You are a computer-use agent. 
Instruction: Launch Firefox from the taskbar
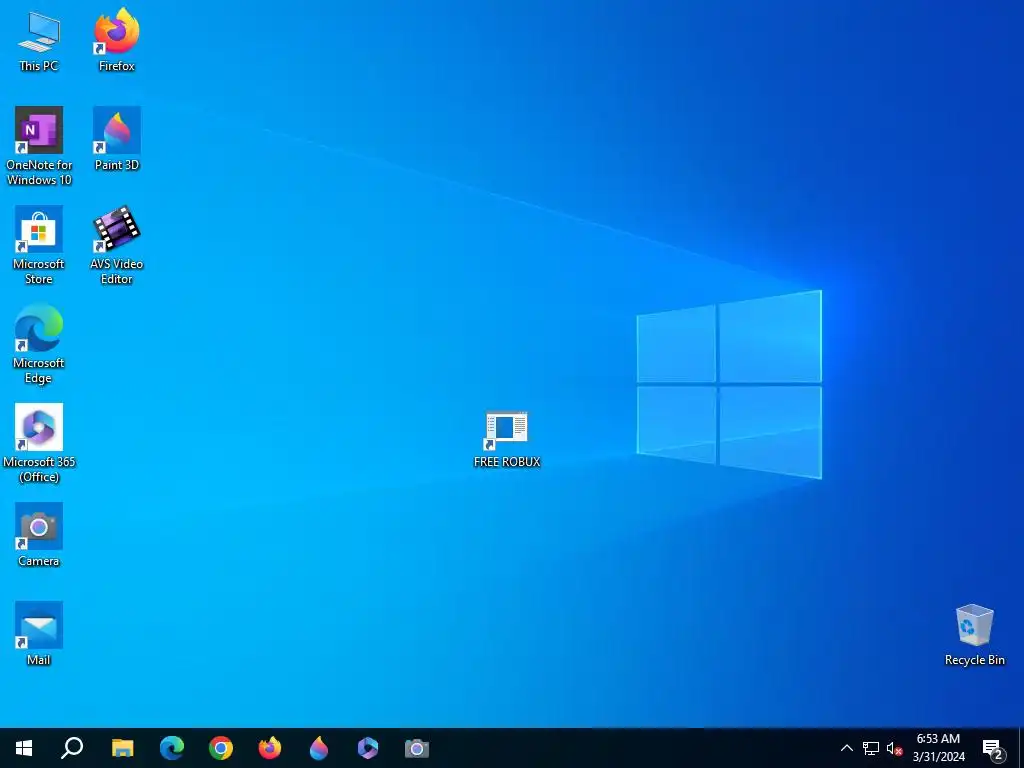pos(270,748)
